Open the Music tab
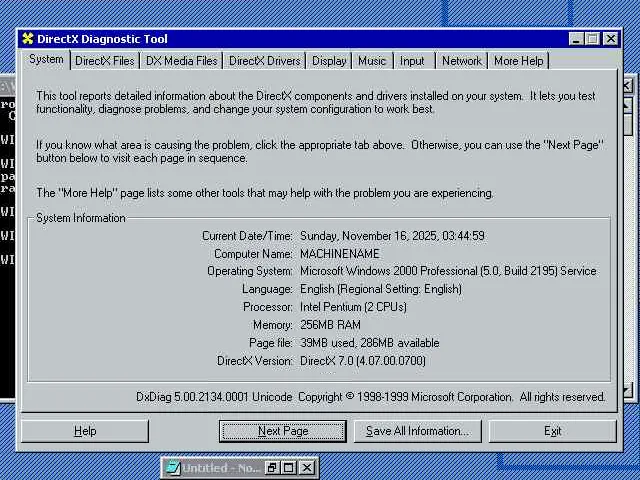Viewport: 640px width, 480px height. pyautogui.click(x=372, y=61)
